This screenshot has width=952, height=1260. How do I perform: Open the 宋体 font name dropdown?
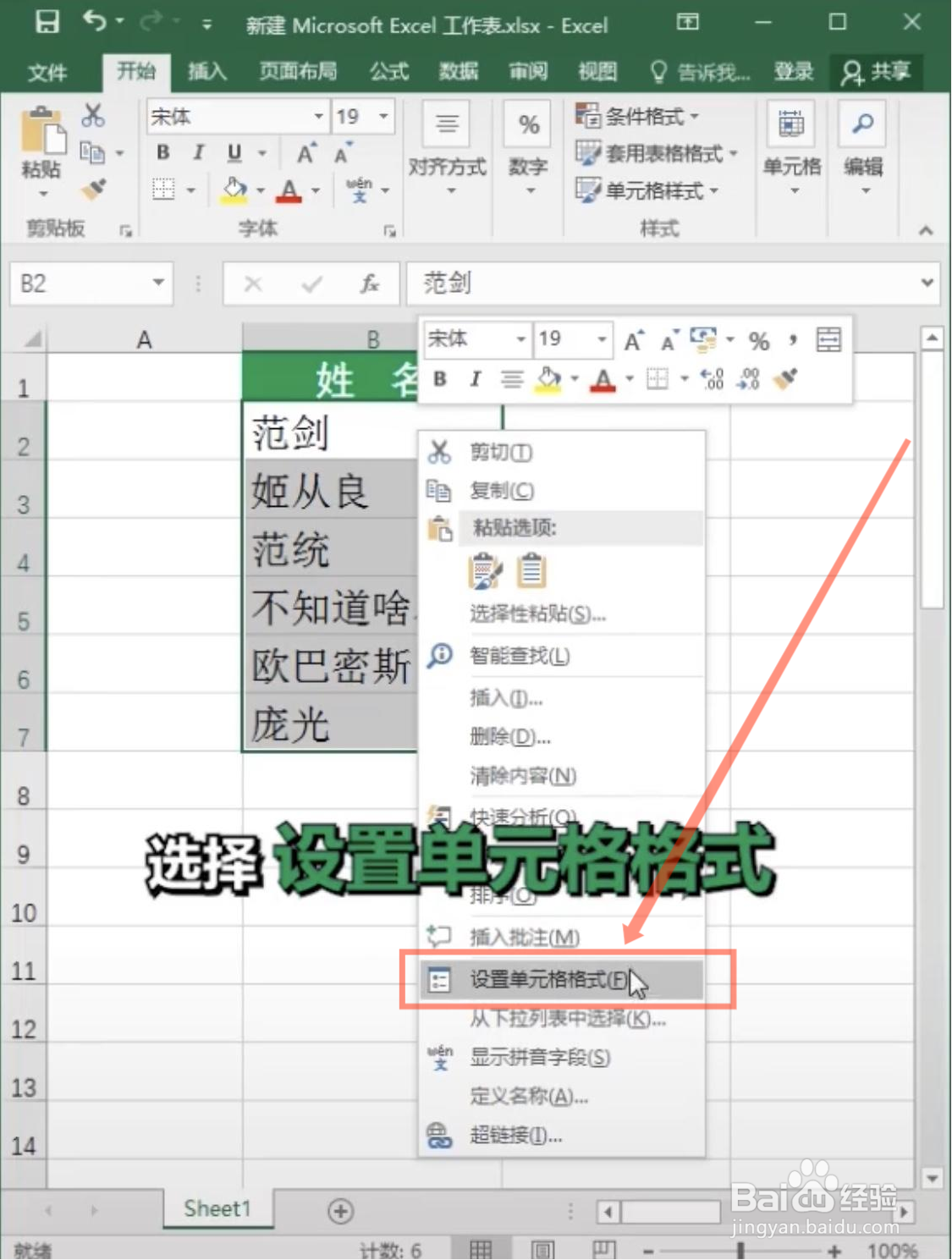click(319, 116)
